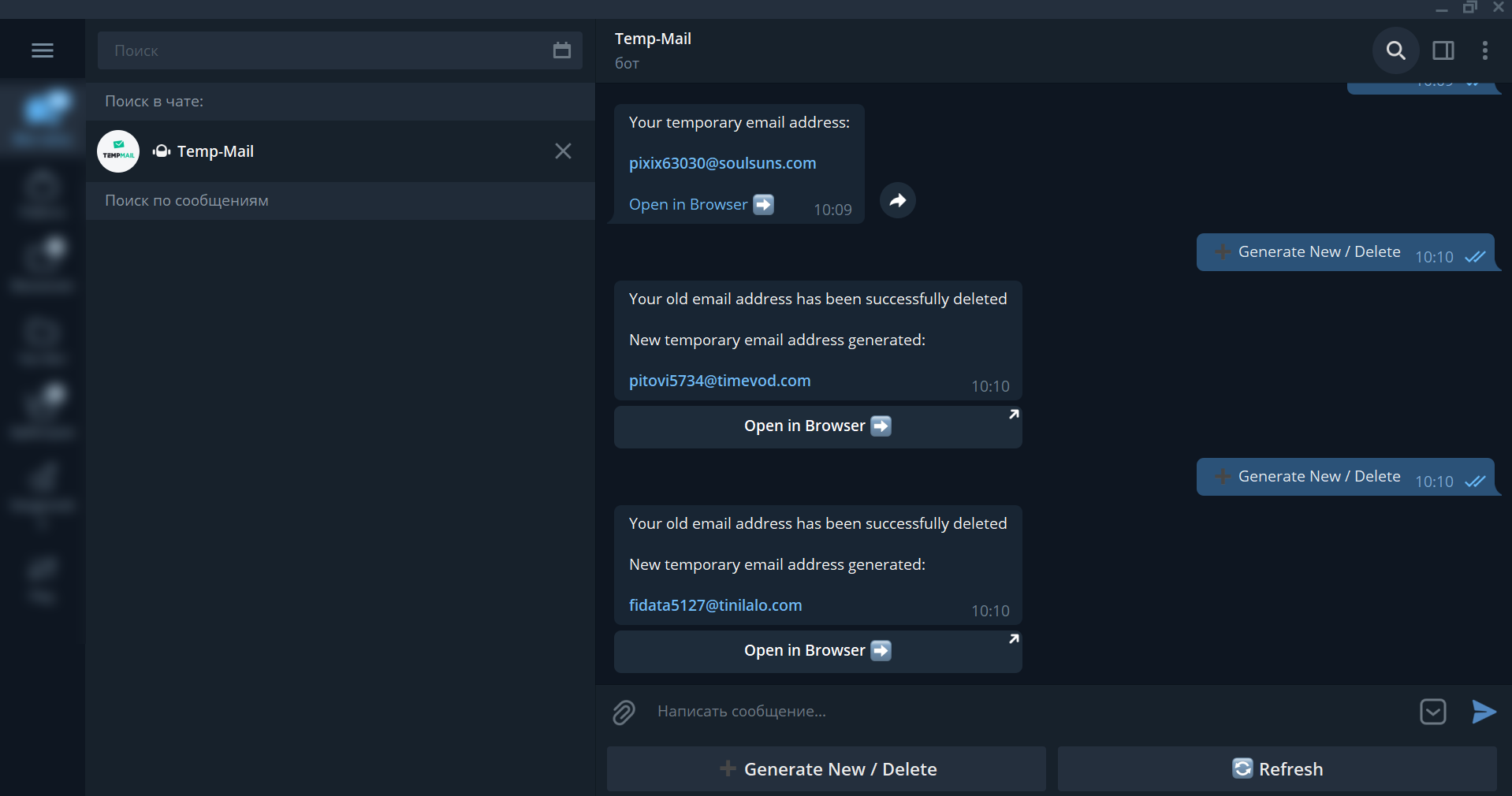This screenshot has height=796, width=1512.
Task: Select the third blurred folder in sidebar
Action: [x=43, y=266]
